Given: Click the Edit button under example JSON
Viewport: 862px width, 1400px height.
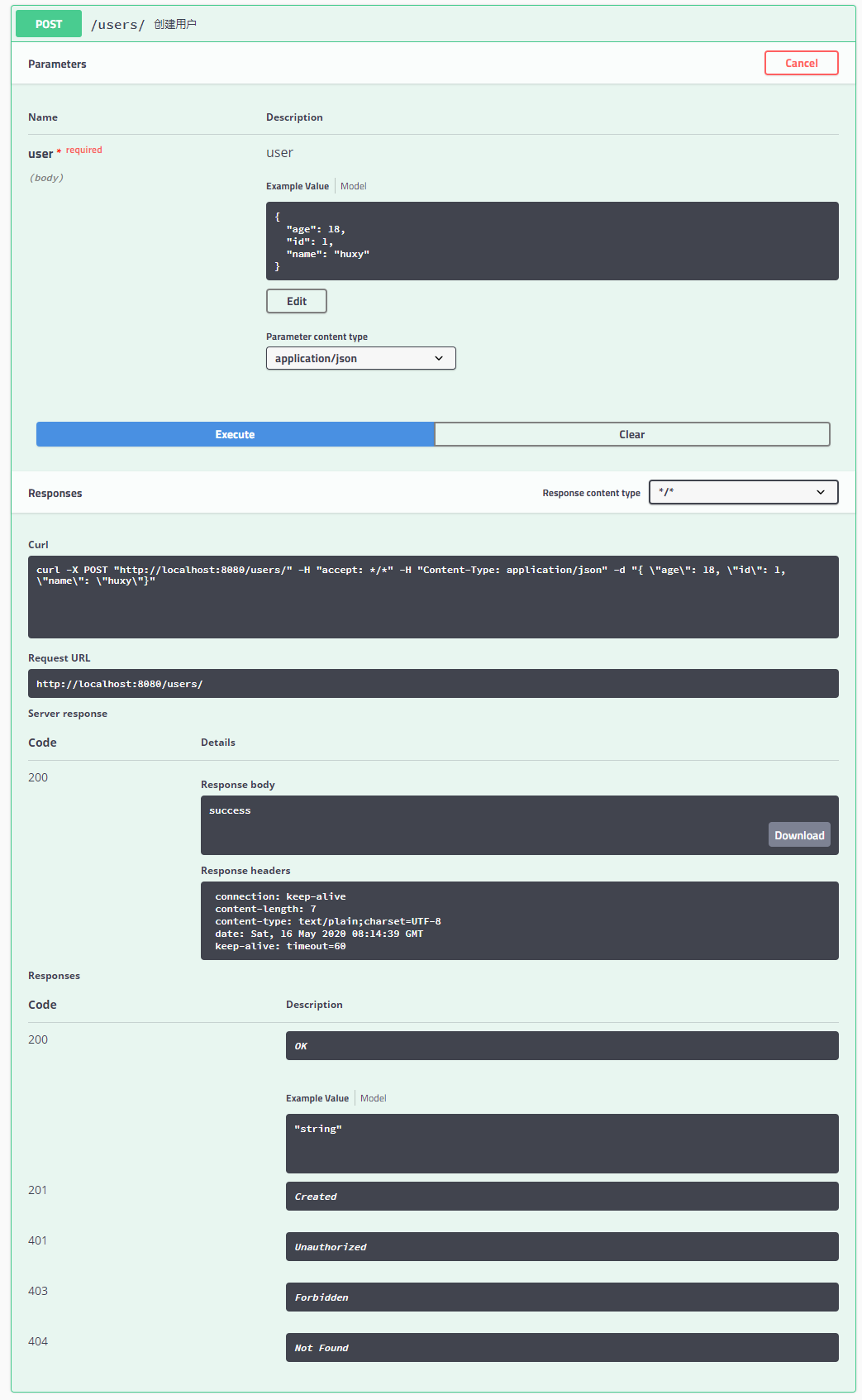Looking at the screenshot, I should tap(297, 301).
